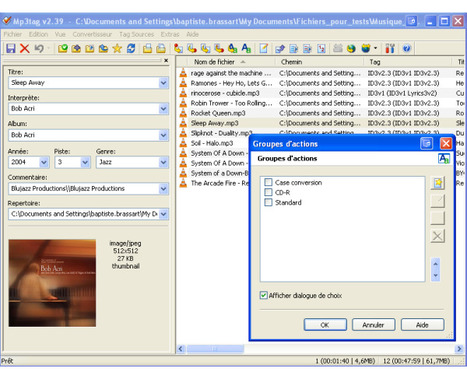Viewport: 467px width, 379px height.
Task: Click the file list scroll left arrow
Action: [x=181, y=349]
